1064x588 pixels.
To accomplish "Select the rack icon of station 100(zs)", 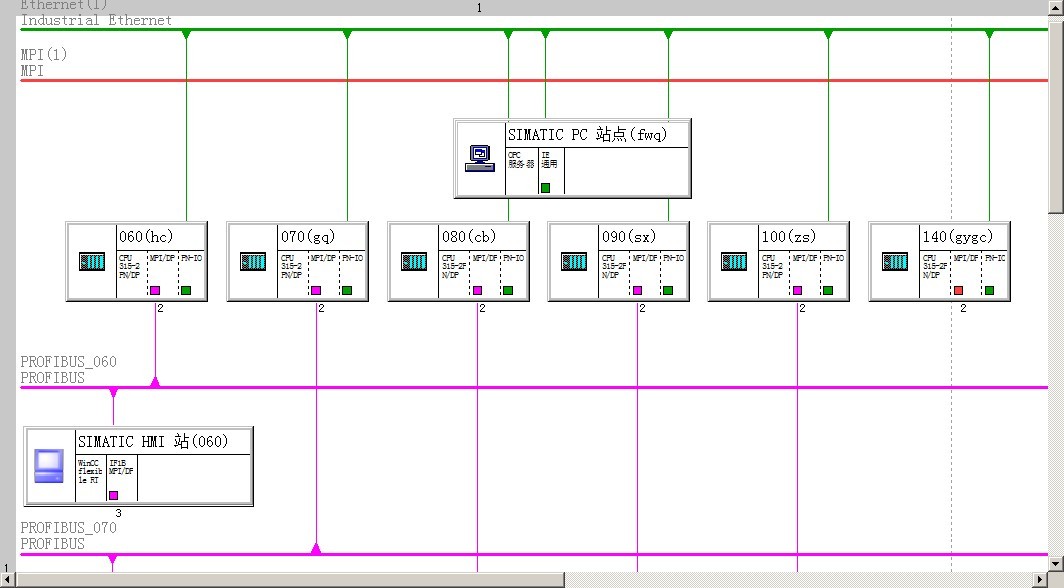I will click(x=734, y=261).
